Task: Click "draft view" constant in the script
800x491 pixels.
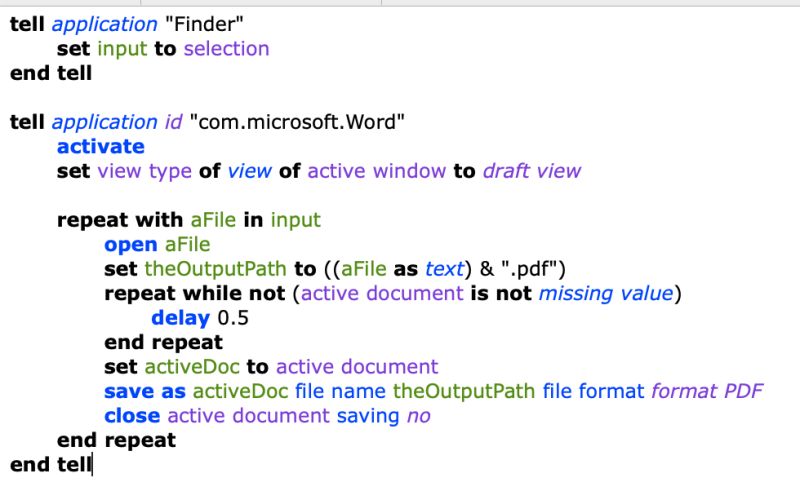Action: pos(532,171)
